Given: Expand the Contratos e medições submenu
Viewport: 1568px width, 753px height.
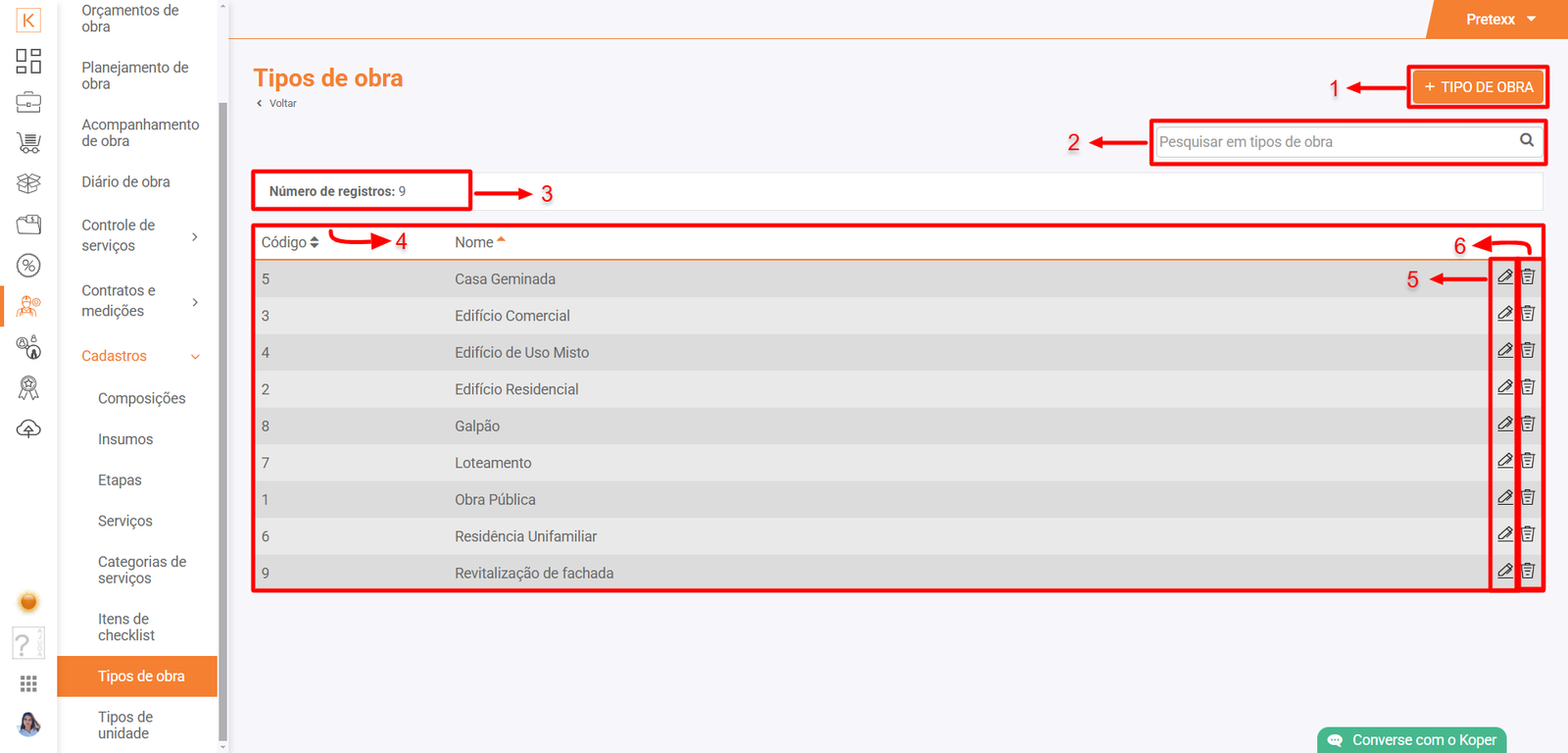Looking at the screenshot, I should tap(195, 302).
